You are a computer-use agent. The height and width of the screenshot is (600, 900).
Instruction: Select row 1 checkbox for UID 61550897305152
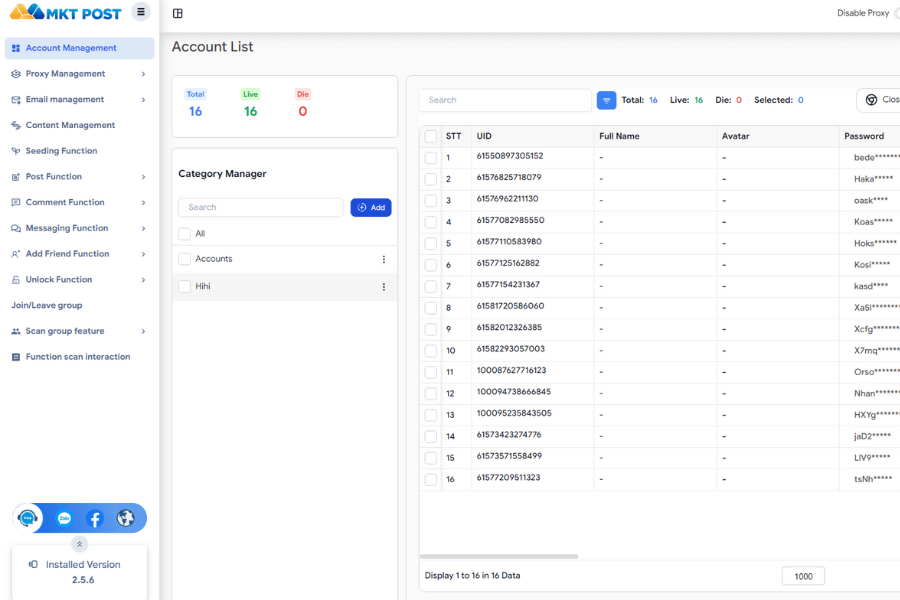point(430,158)
